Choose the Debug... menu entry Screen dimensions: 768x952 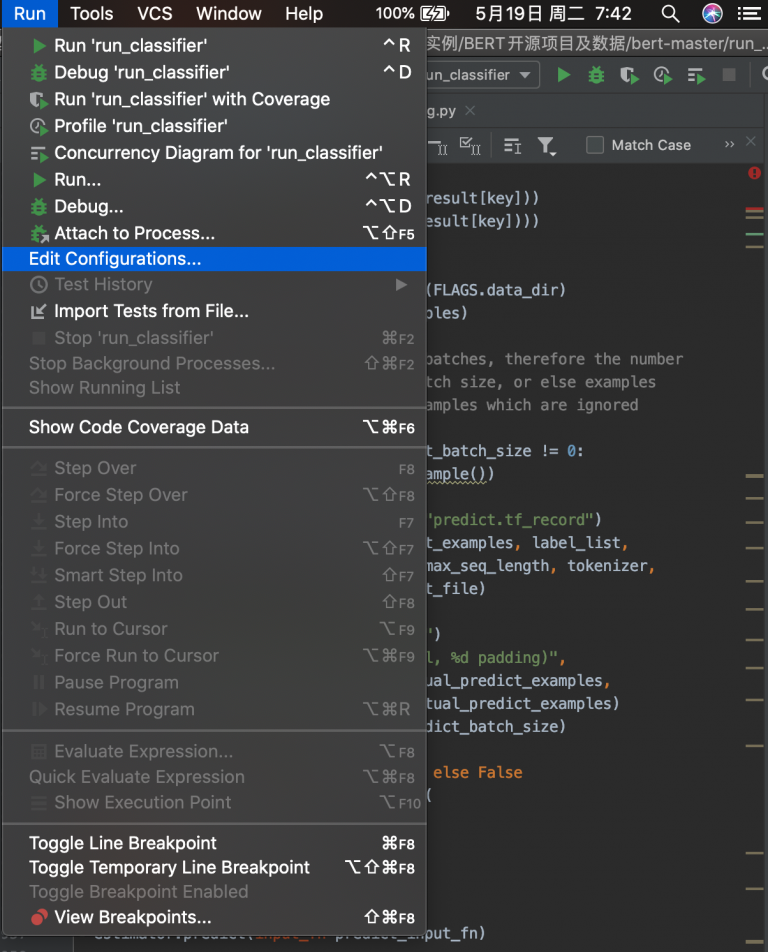(214, 206)
